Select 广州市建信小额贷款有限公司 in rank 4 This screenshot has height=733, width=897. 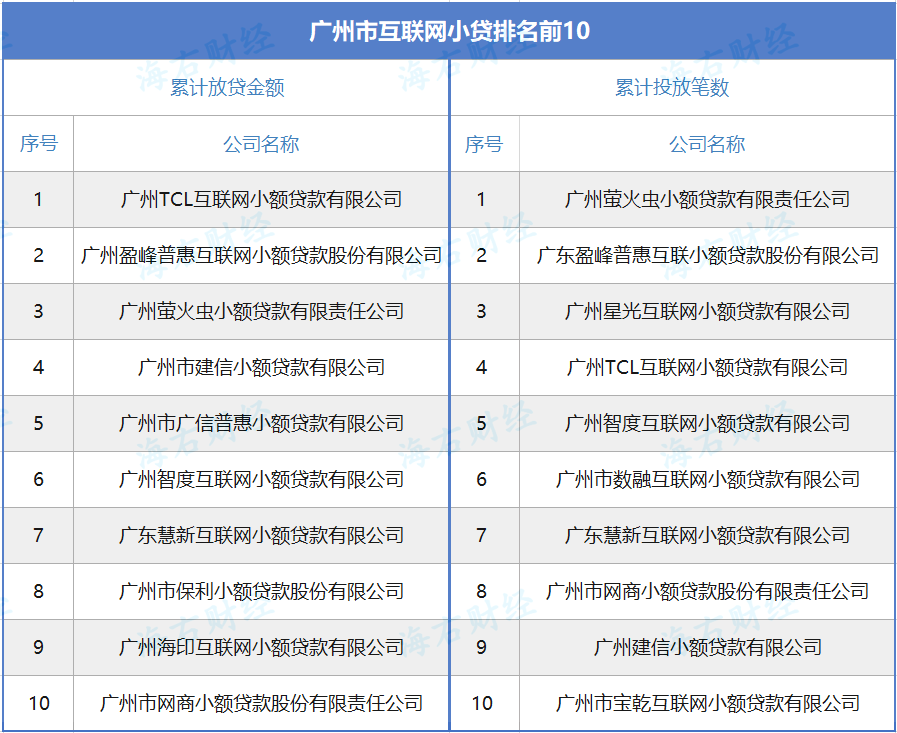[261, 367]
